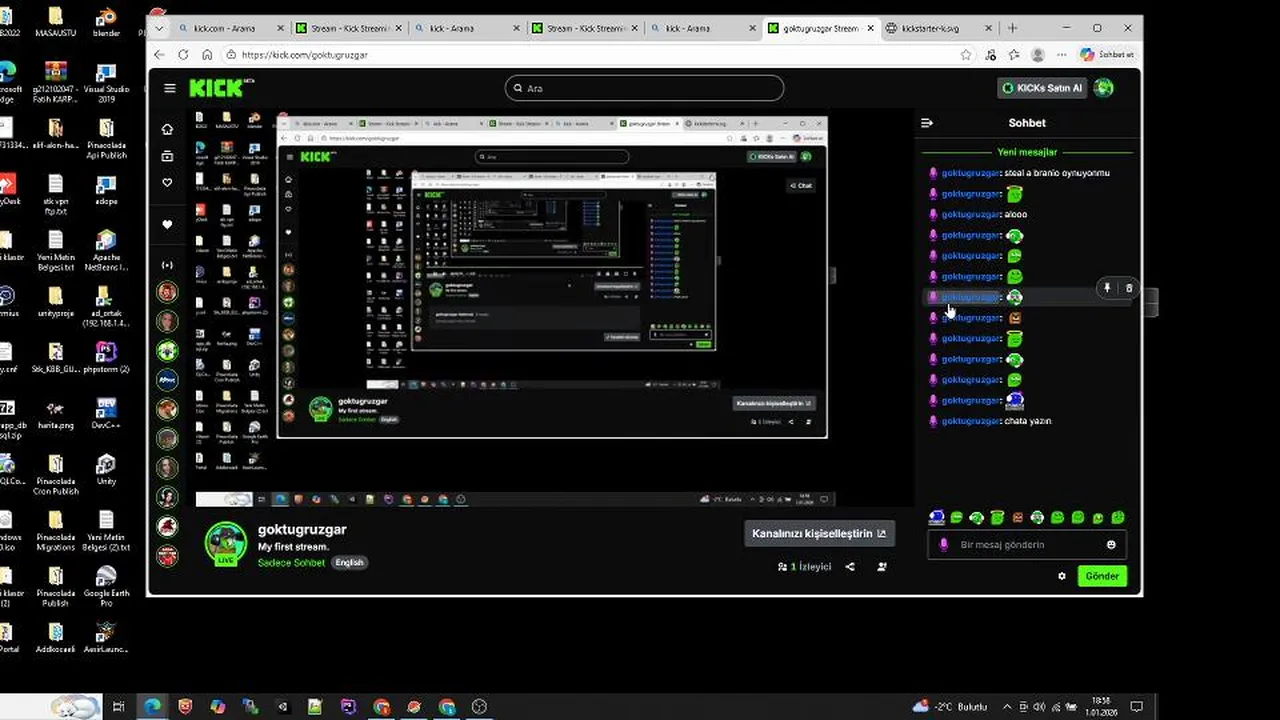Open browser settings three-dots menu
The height and width of the screenshot is (720, 1280).
click(x=1061, y=55)
